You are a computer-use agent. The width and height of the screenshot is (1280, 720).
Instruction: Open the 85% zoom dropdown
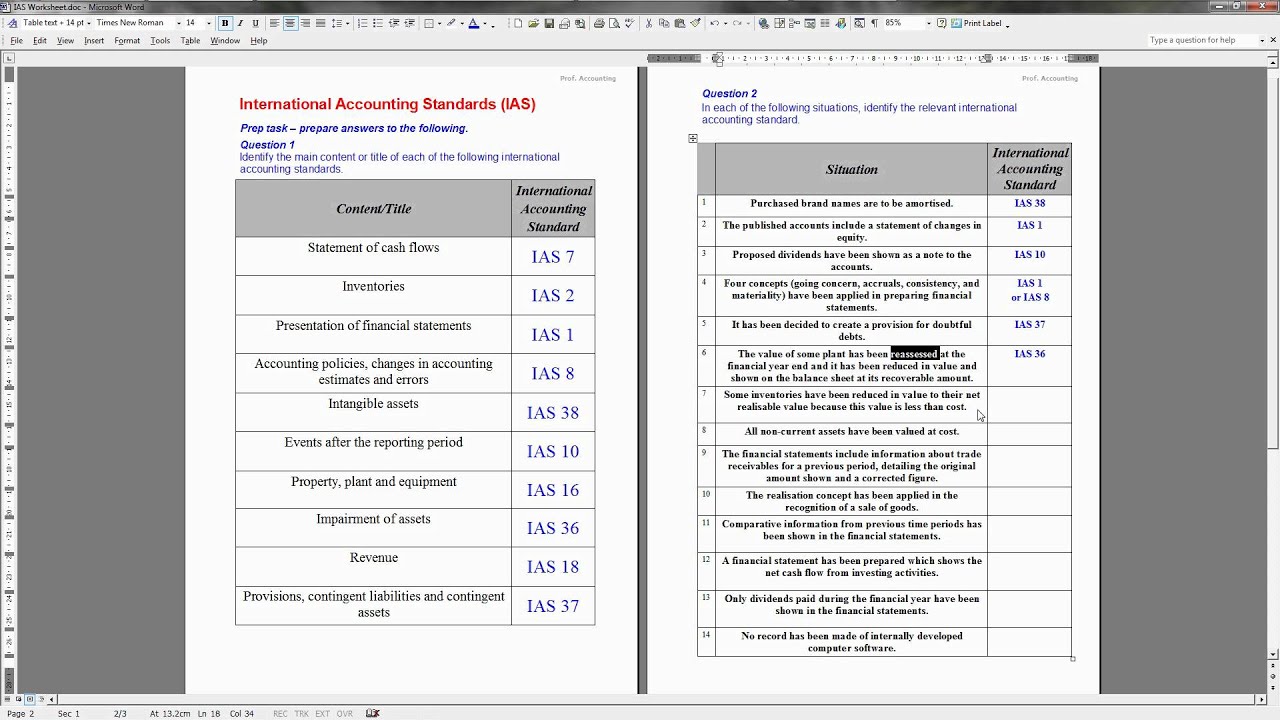[929, 23]
